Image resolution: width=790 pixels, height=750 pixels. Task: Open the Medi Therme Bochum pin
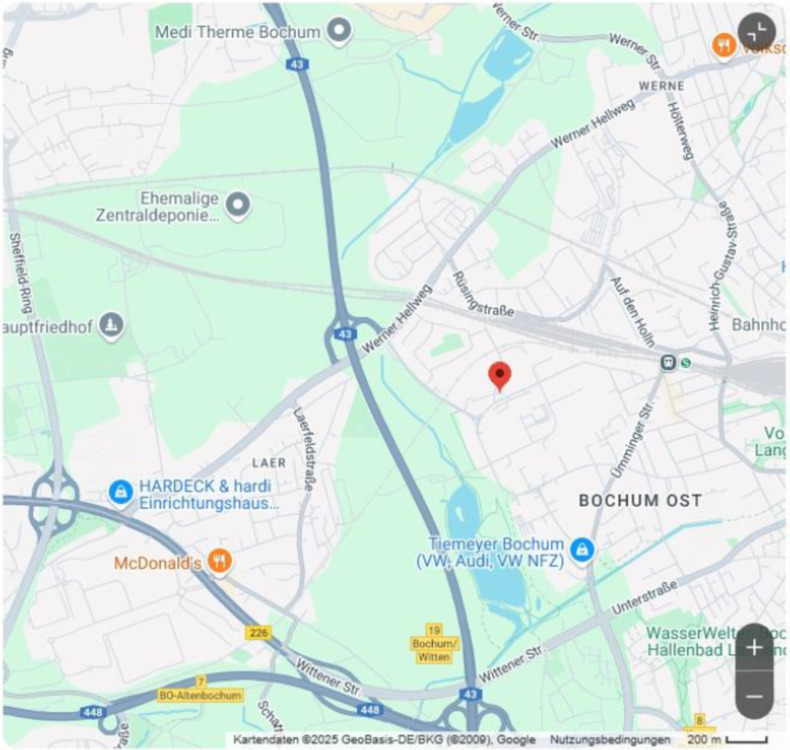[x=339, y=31]
